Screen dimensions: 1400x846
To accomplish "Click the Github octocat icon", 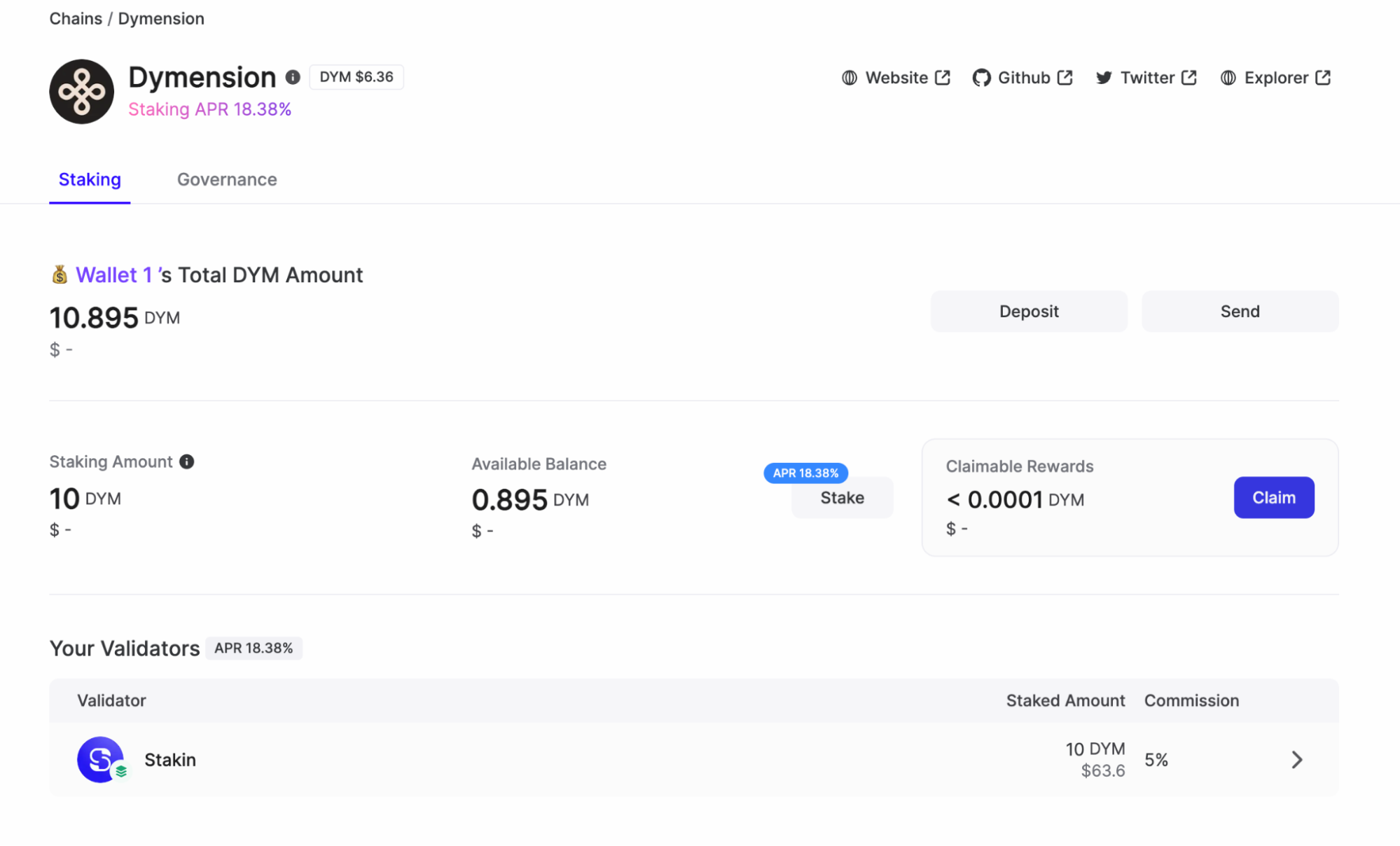I will [981, 78].
